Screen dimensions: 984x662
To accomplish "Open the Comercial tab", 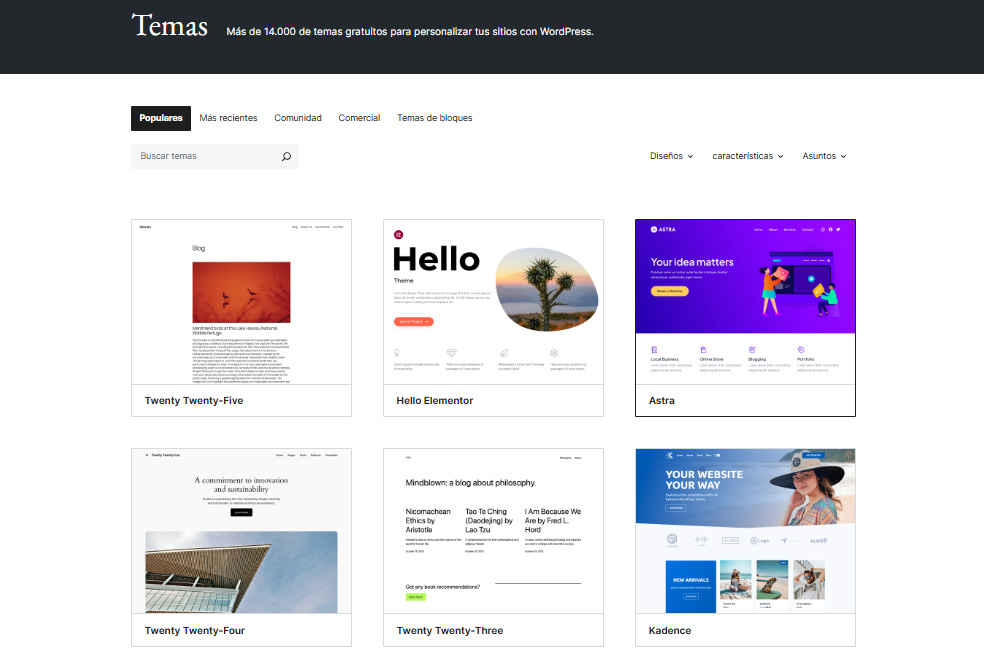I will click(360, 118).
